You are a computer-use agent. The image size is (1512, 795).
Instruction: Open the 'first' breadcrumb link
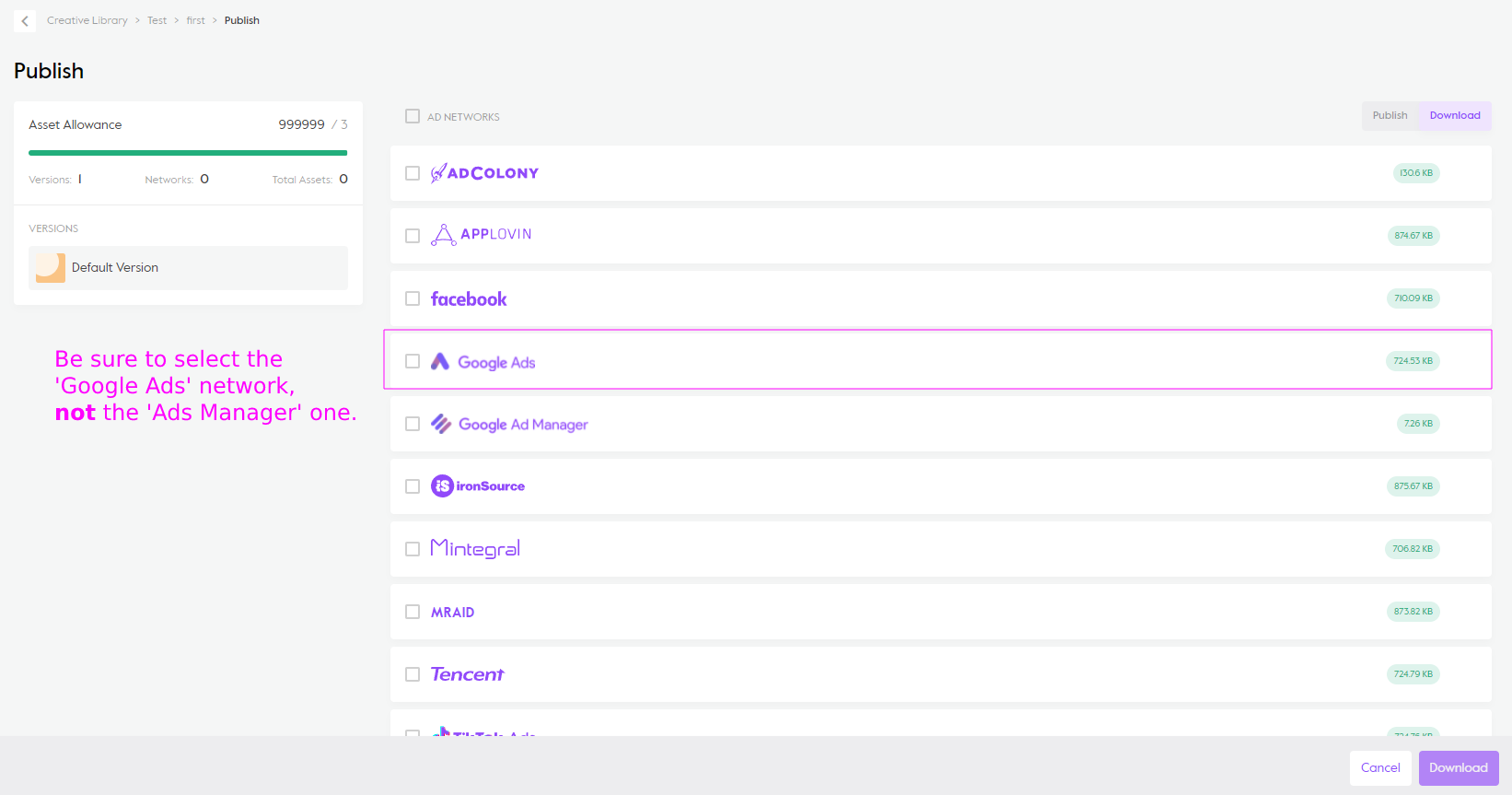pos(196,20)
